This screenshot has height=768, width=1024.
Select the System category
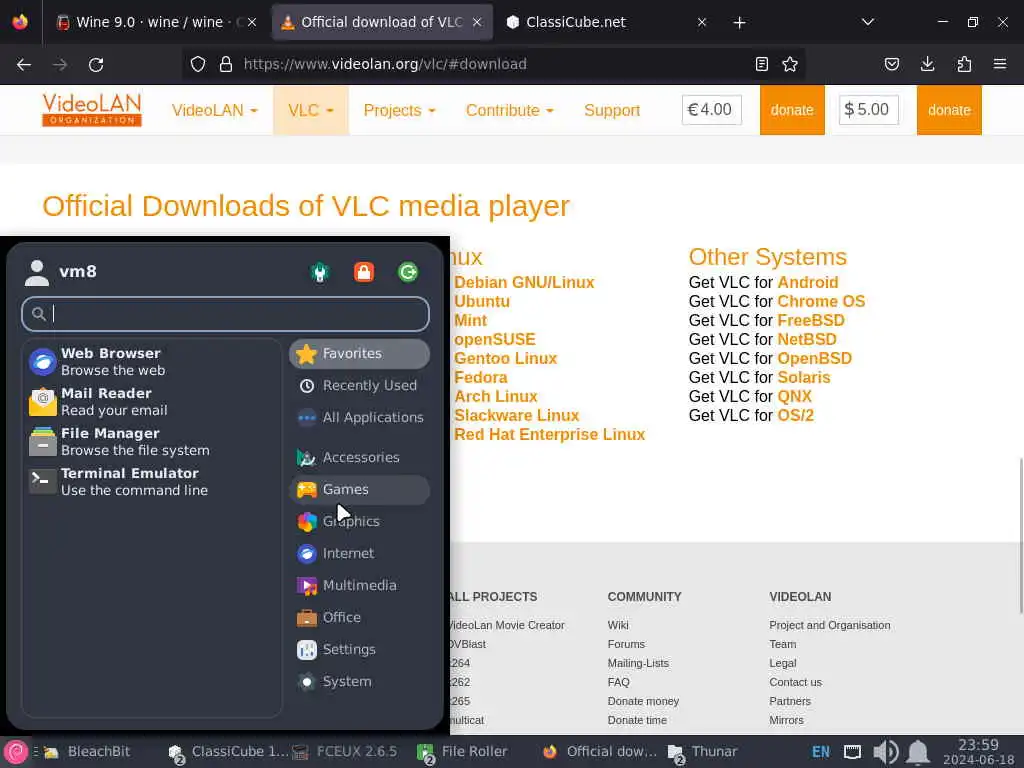[x=359, y=681]
